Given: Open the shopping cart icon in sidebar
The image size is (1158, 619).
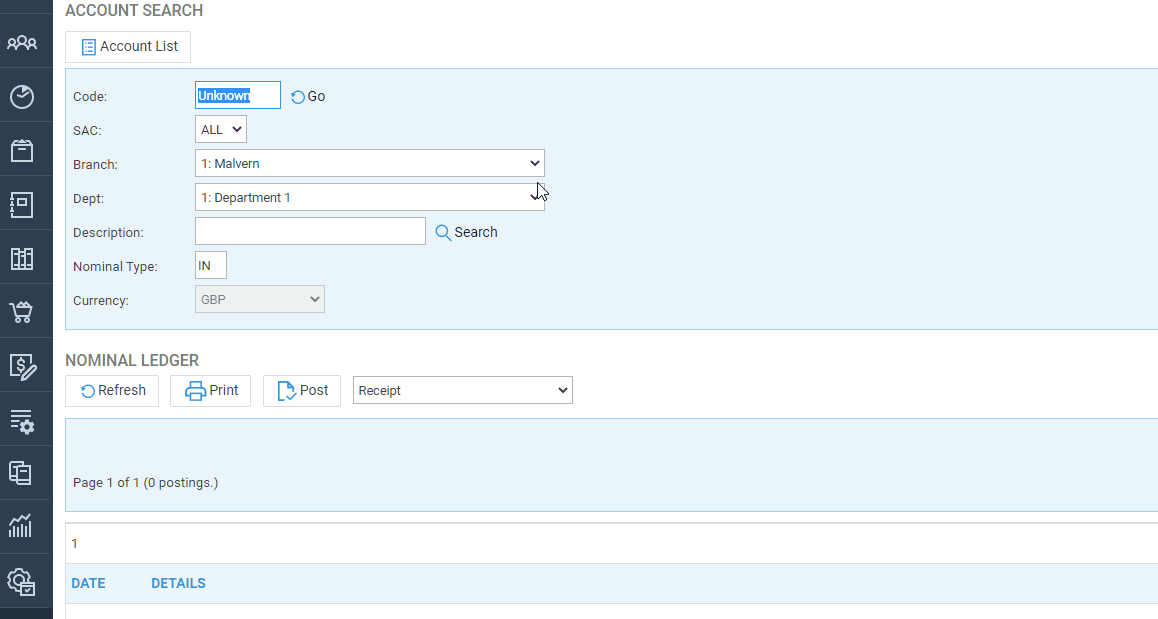Looking at the screenshot, I should [x=22, y=312].
